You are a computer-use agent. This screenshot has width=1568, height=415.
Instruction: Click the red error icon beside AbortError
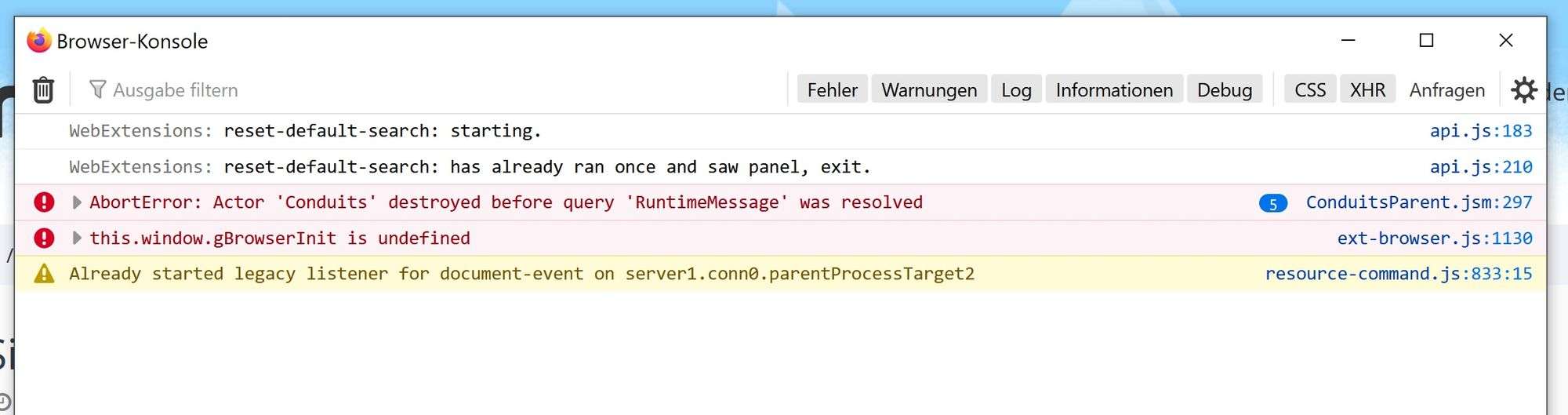[x=45, y=202]
